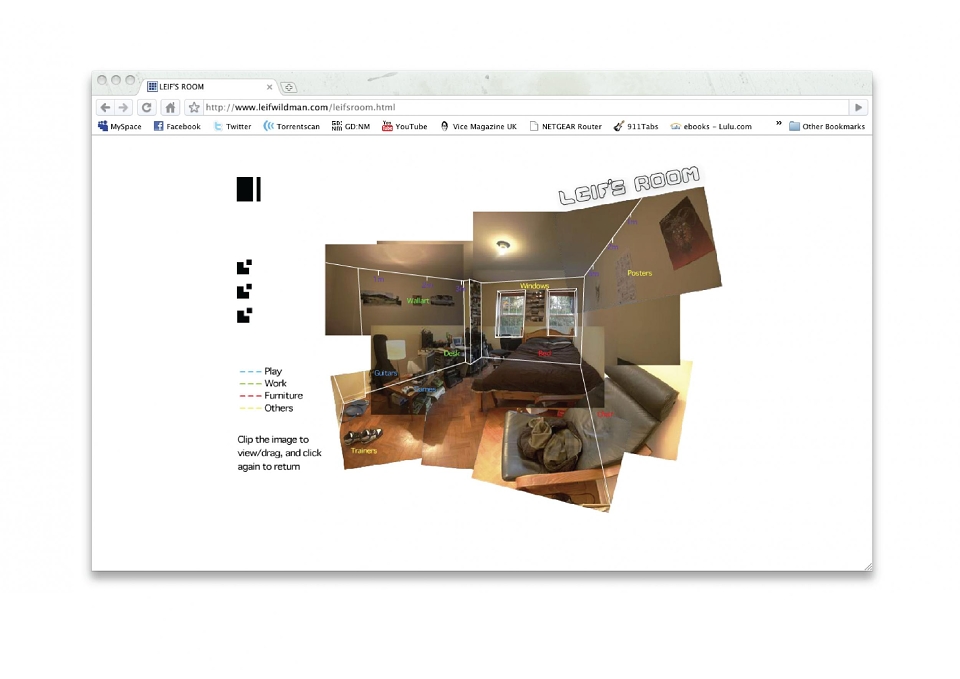
Task: Click the browser Forward arrow button
Action: coord(123,108)
